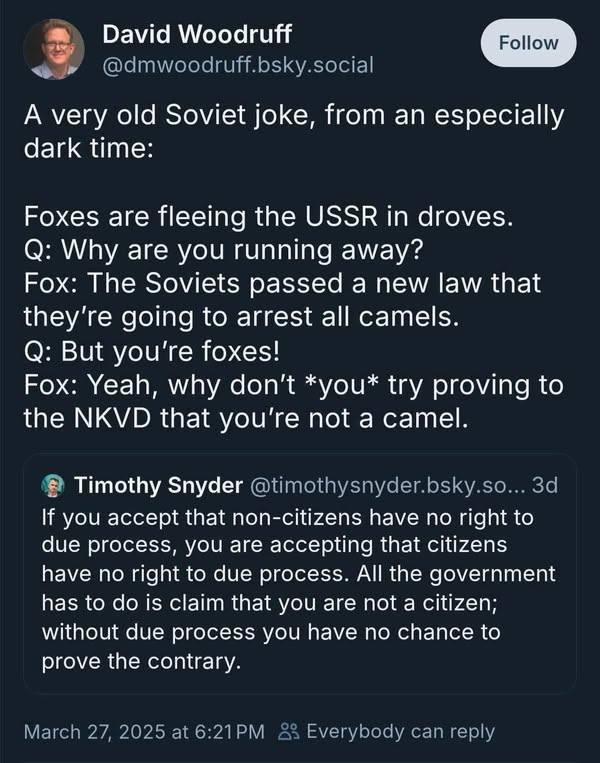This screenshot has height=763, width=600.
Task: Open Timothy Snyder's name in the quoted post
Action: coord(158,485)
